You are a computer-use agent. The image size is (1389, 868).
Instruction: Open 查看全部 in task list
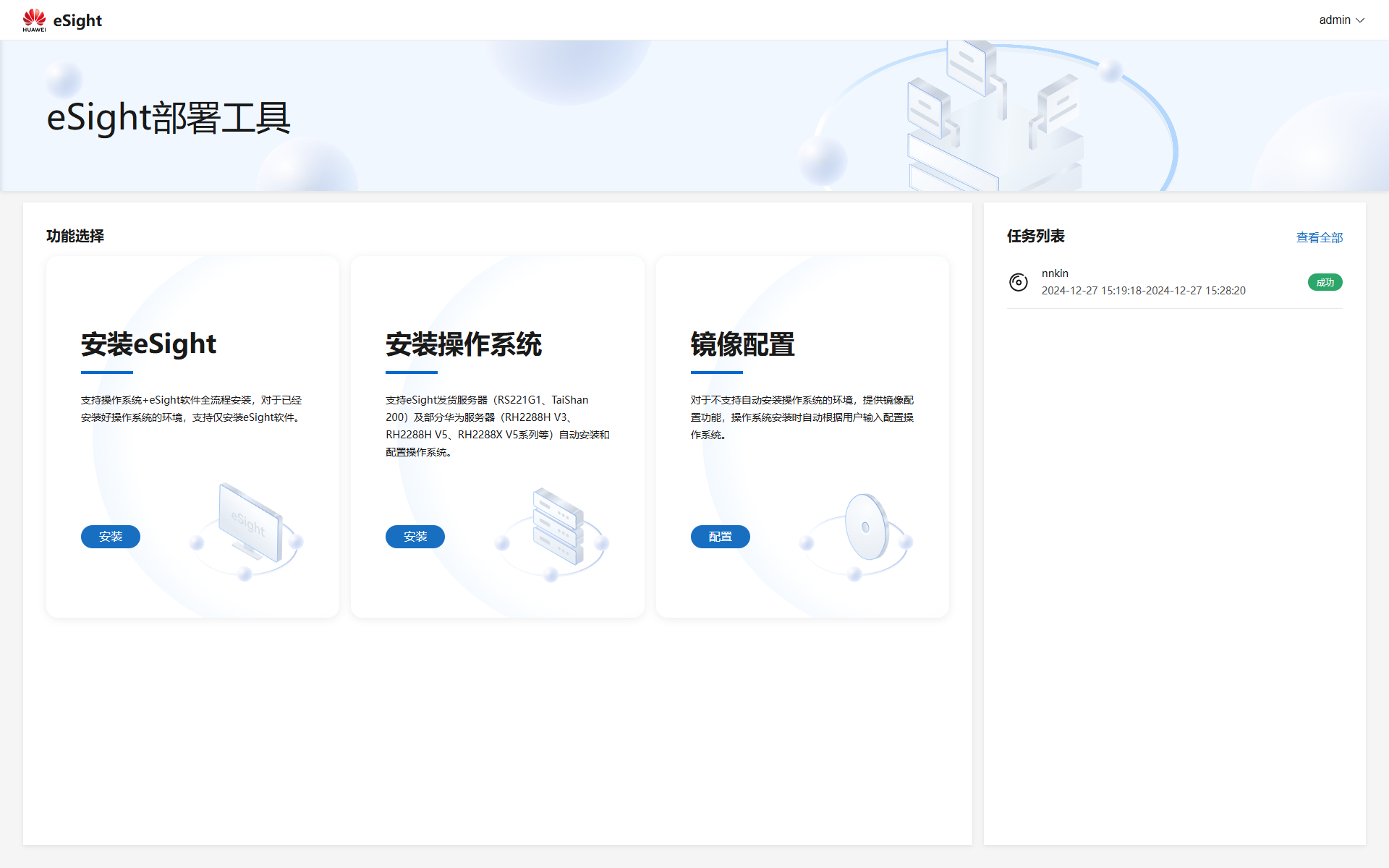[x=1319, y=237]
